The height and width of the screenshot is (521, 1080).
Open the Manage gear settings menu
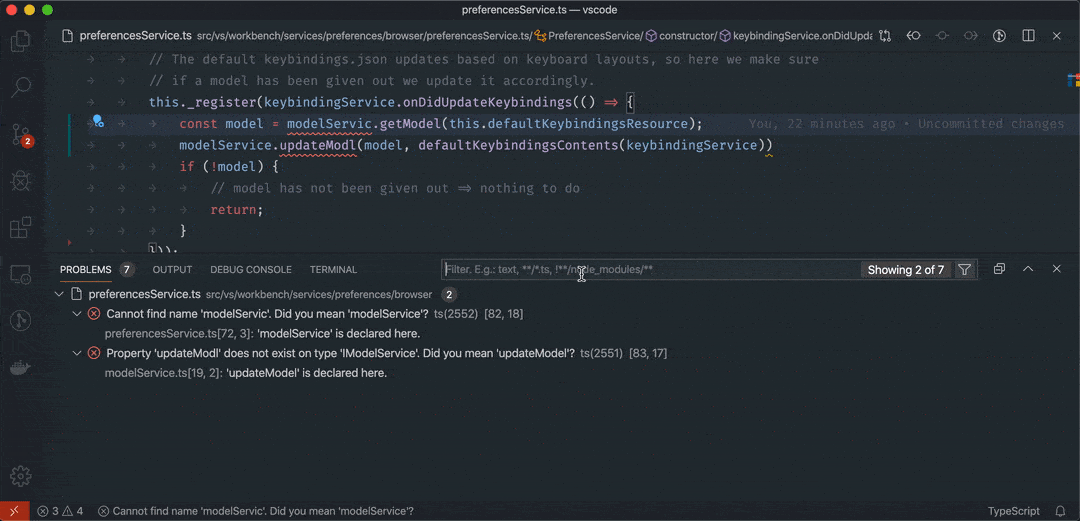(x=20, y=476)
